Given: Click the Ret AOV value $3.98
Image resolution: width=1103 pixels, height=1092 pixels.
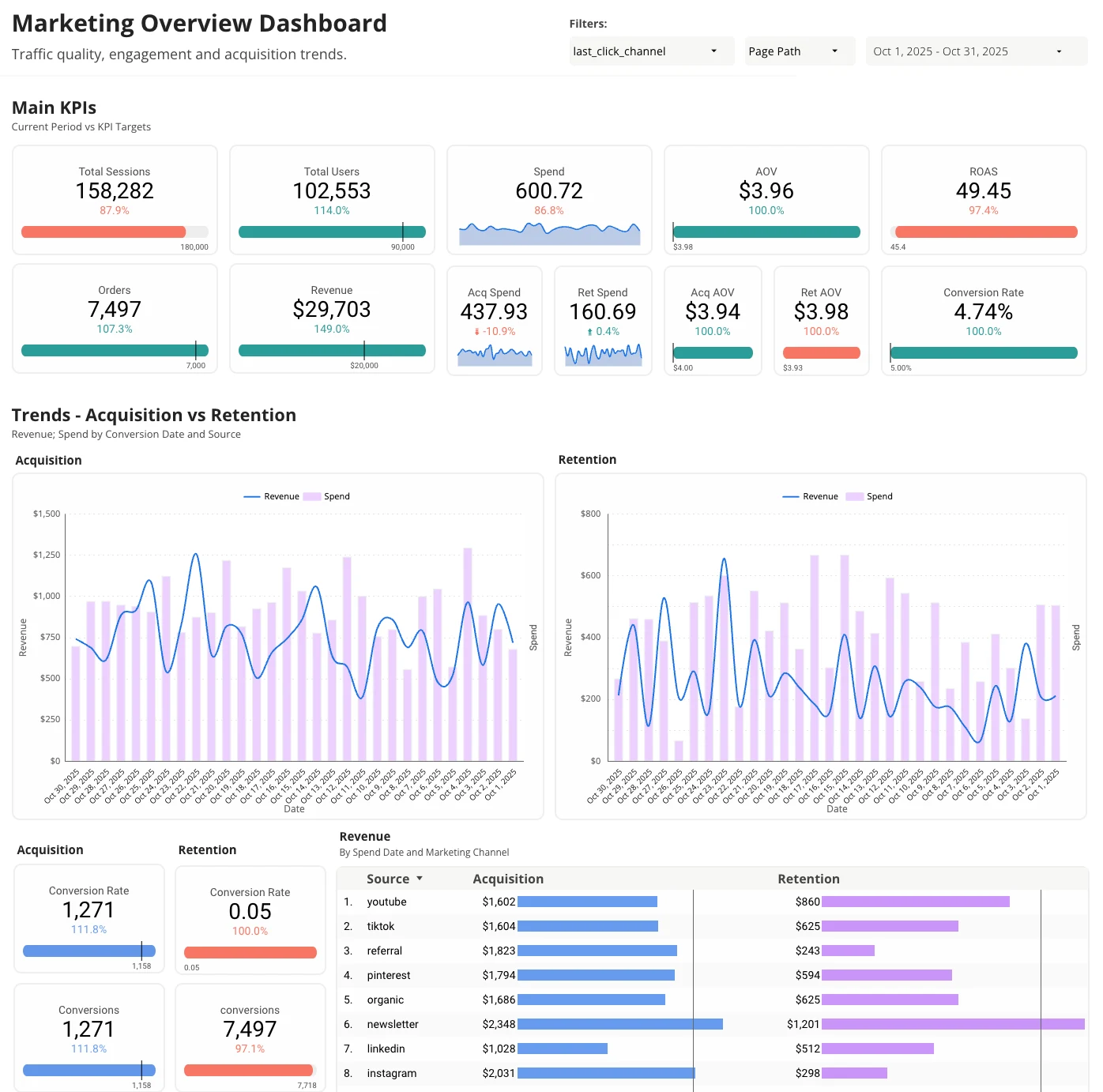Looking at the screenshot, I should pos(821,312).
